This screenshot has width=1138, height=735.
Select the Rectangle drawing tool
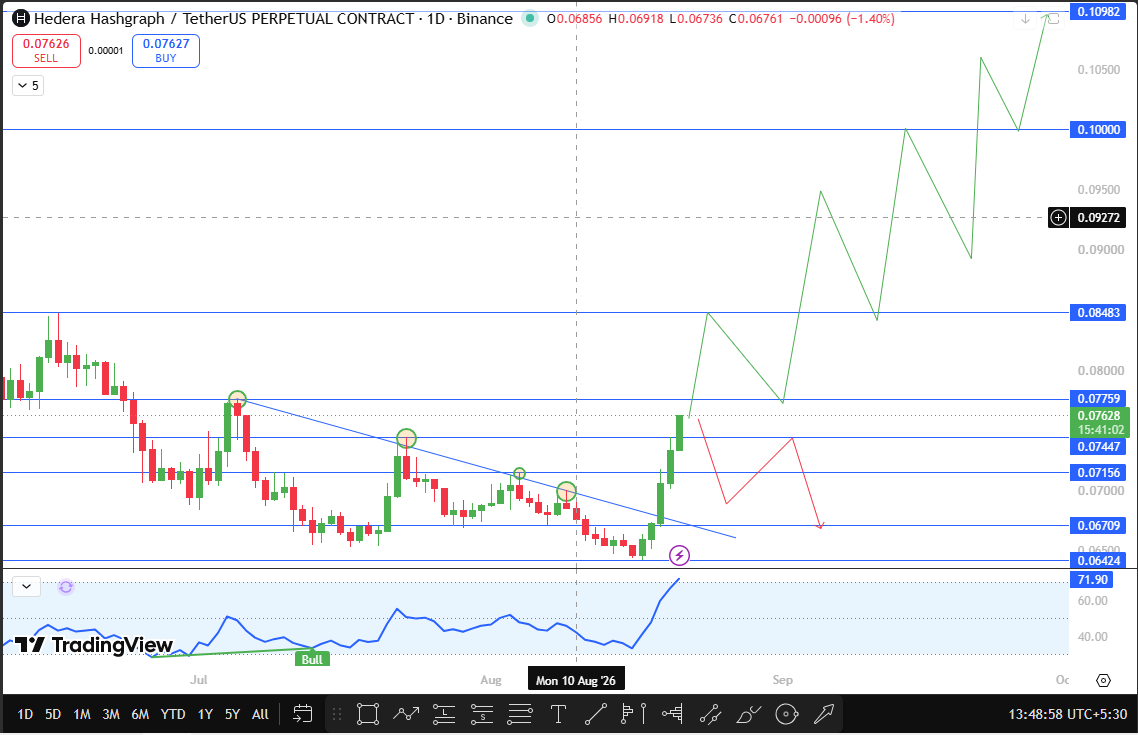coord(368,714)
